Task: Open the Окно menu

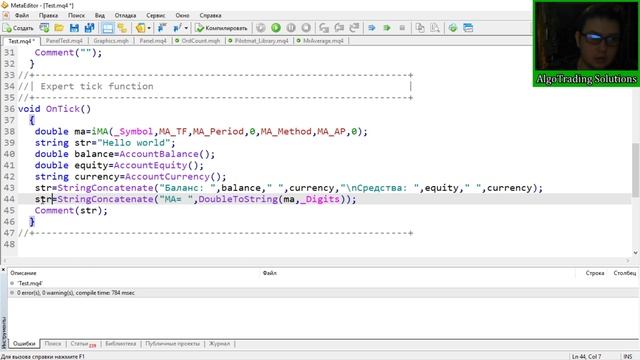Action: 182,16
